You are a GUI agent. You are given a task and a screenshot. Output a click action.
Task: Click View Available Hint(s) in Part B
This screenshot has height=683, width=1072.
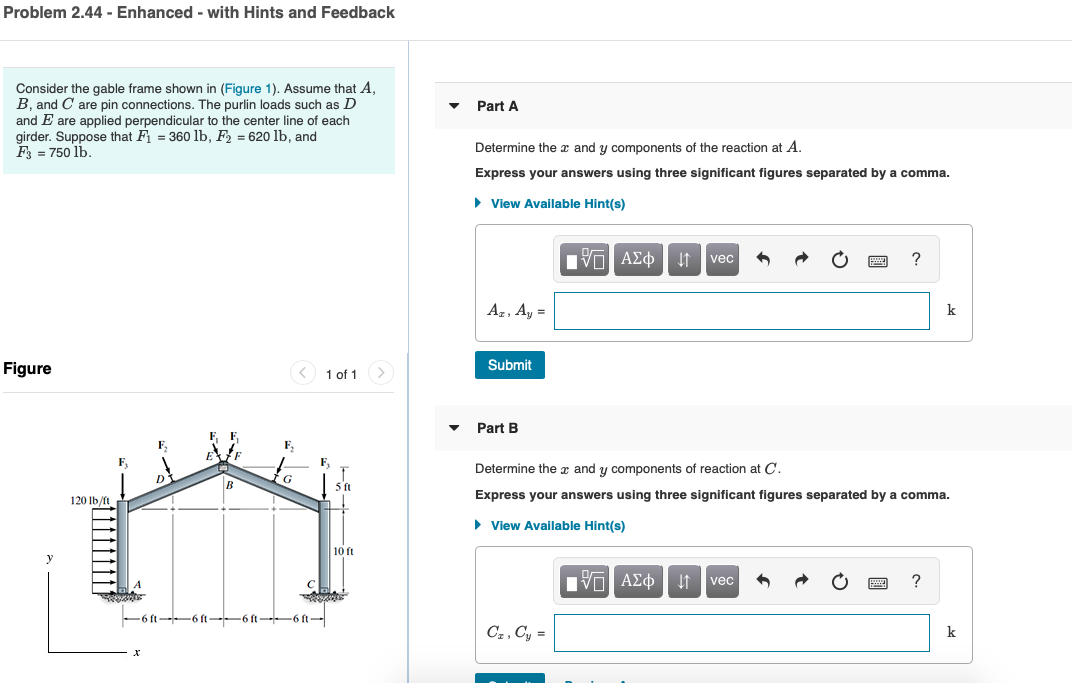pos(550,525)
